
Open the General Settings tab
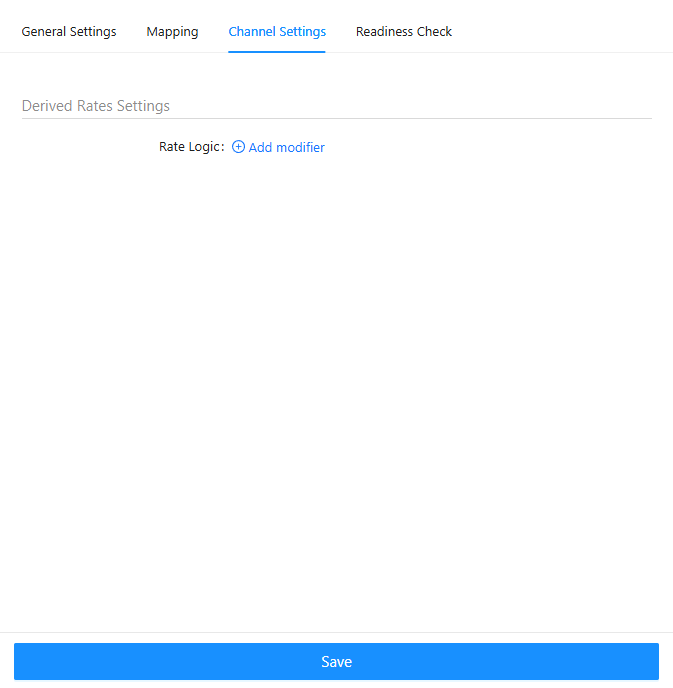click(69, 32)
